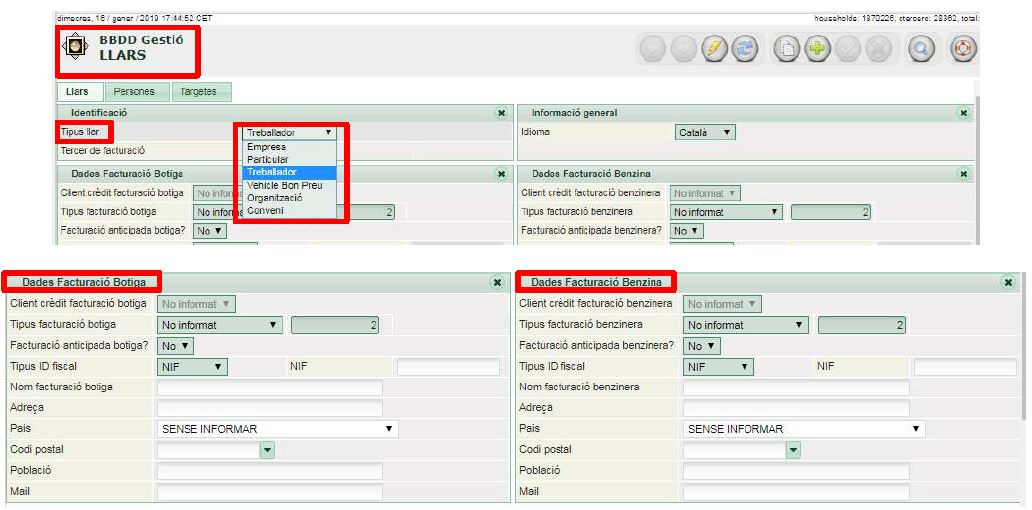The image size is (1032, 510).
Task: Collapse the Identificació panel with X
Action: pyautogui.click(x=501, y=113)
